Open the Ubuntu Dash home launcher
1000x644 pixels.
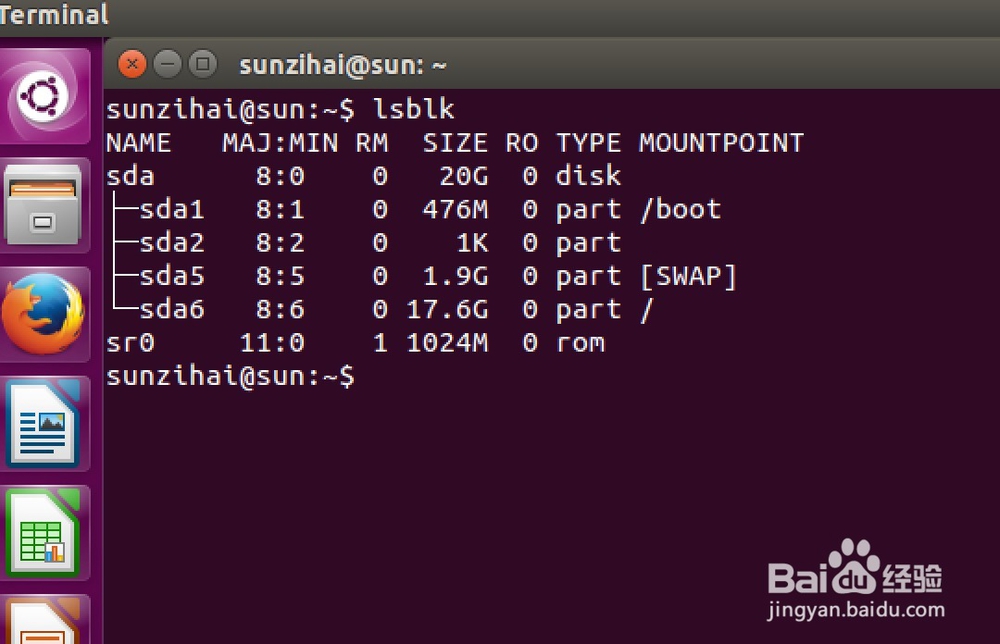pyautogui.click(x=43, y=97)
